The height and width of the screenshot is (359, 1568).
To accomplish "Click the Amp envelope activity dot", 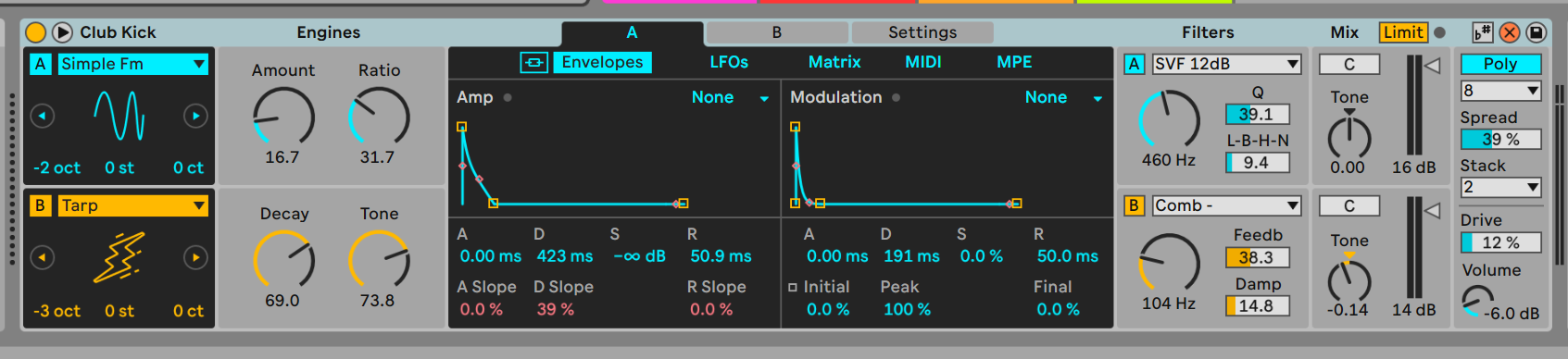I will [508, 97].
